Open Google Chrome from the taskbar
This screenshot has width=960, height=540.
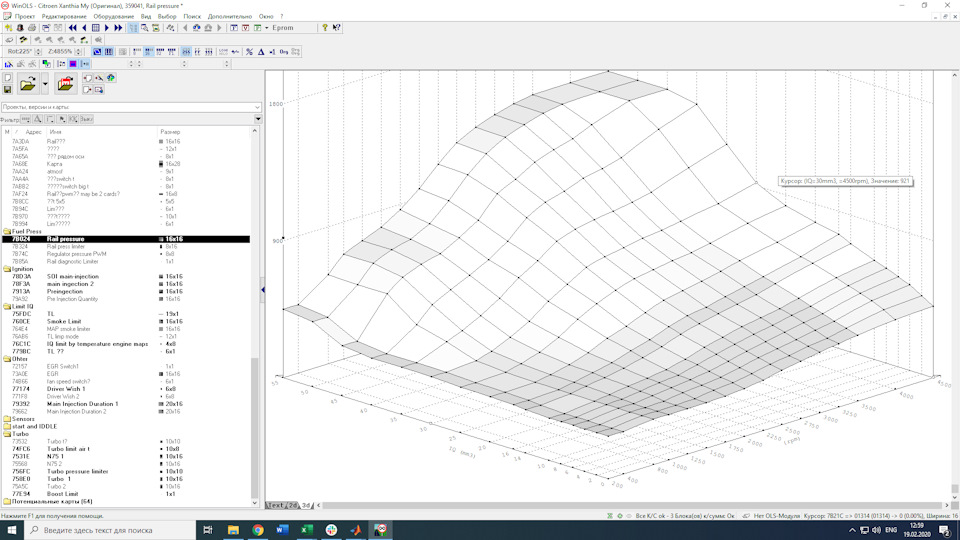(x=258, y=530)
